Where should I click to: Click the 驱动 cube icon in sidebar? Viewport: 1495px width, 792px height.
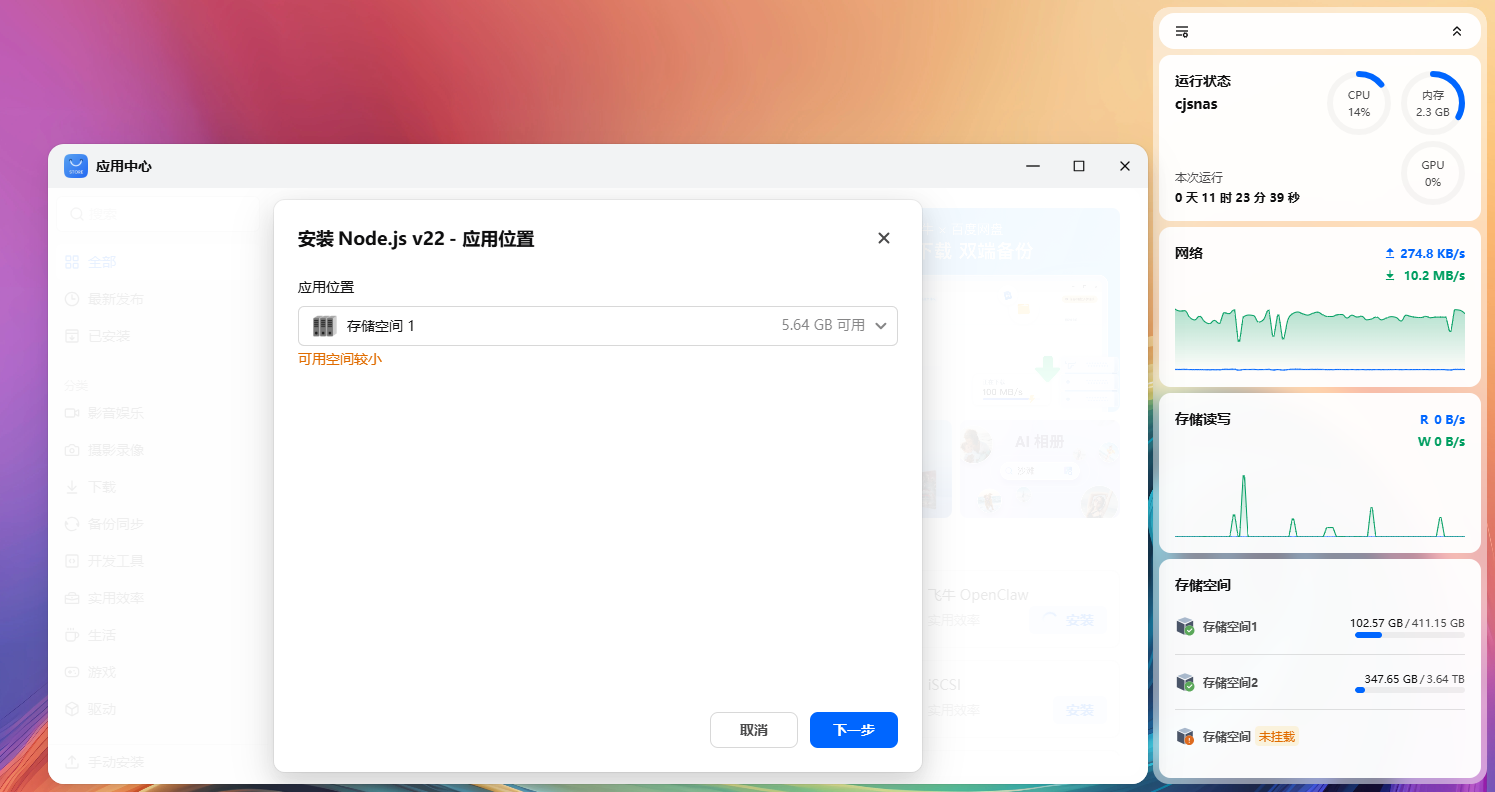[x=72, y=709]
